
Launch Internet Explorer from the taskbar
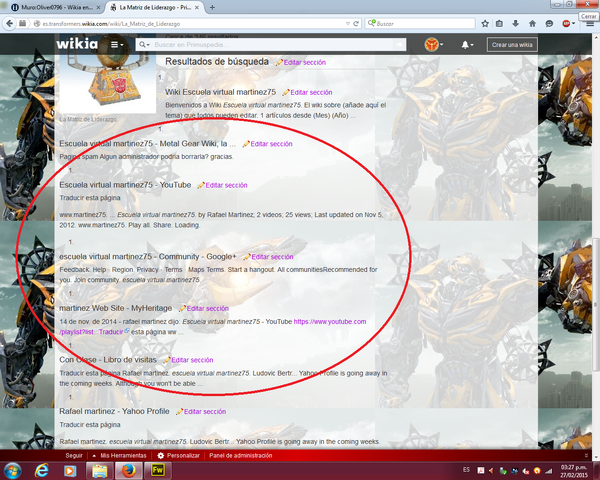[42, 470]
